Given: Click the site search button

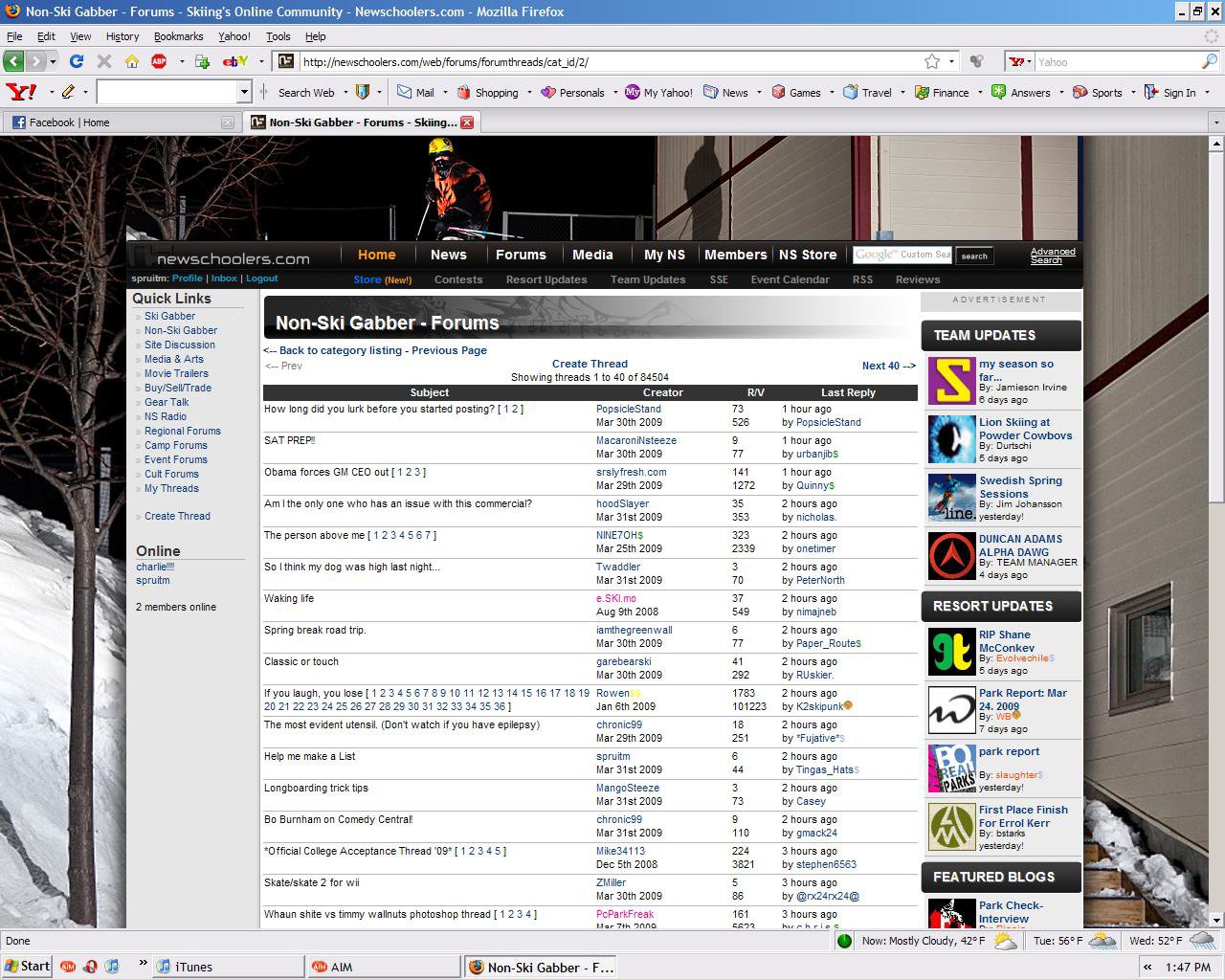Looking at the screenshot, I should click(974, 256).
